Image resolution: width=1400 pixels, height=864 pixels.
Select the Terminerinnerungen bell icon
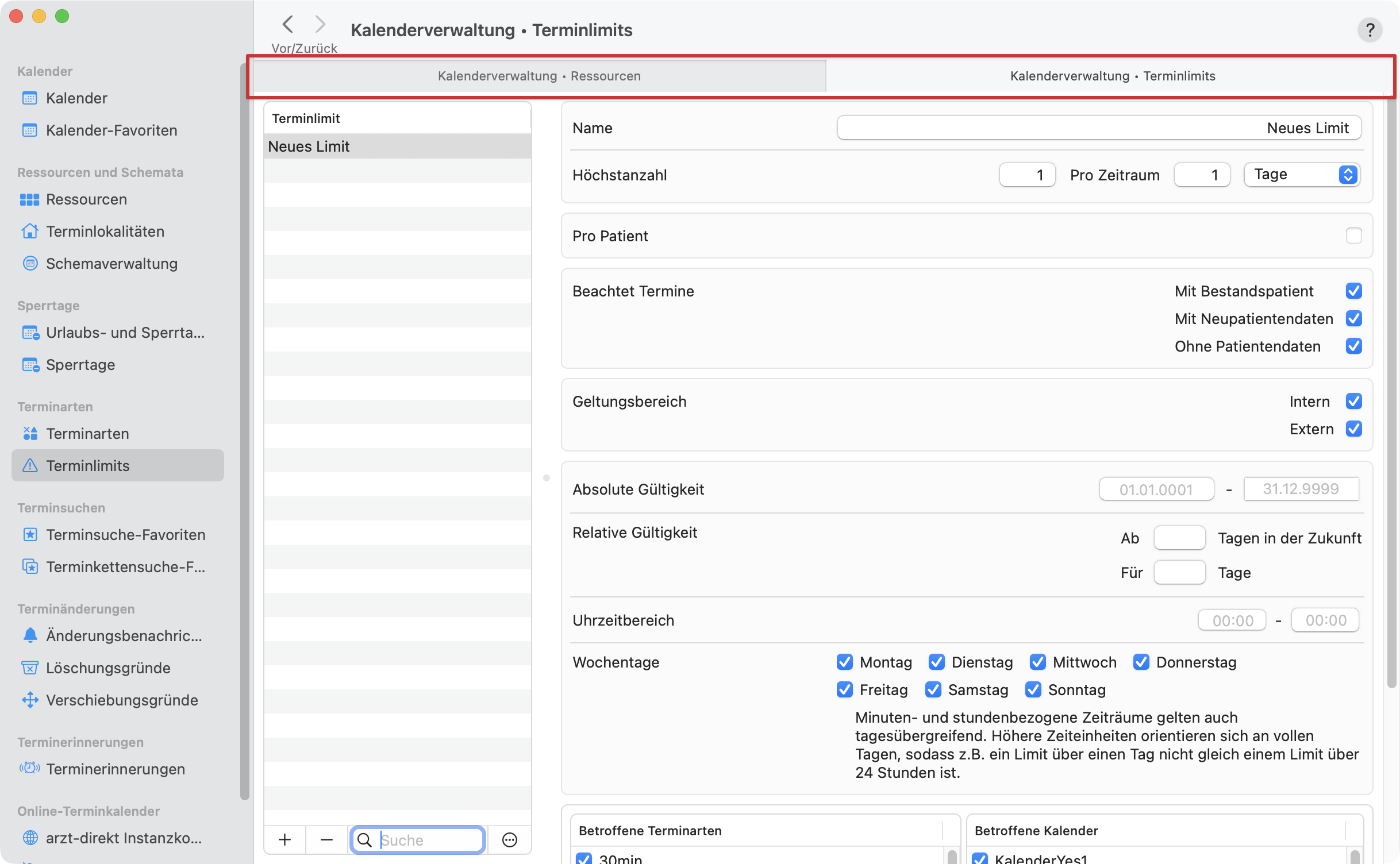30,769
